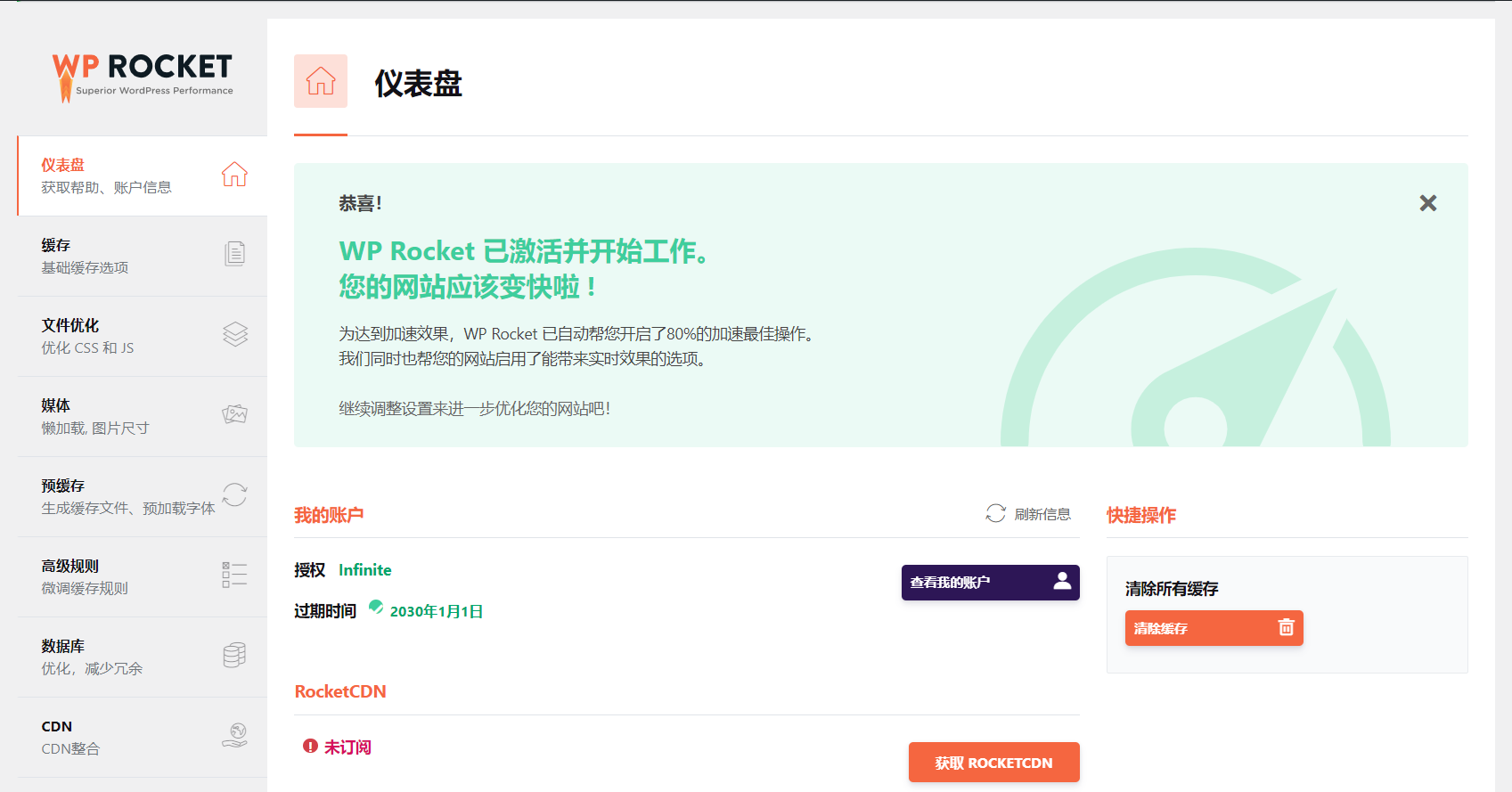
Task: Click the green check icon beside expiry date
Action: click(376, 608)
